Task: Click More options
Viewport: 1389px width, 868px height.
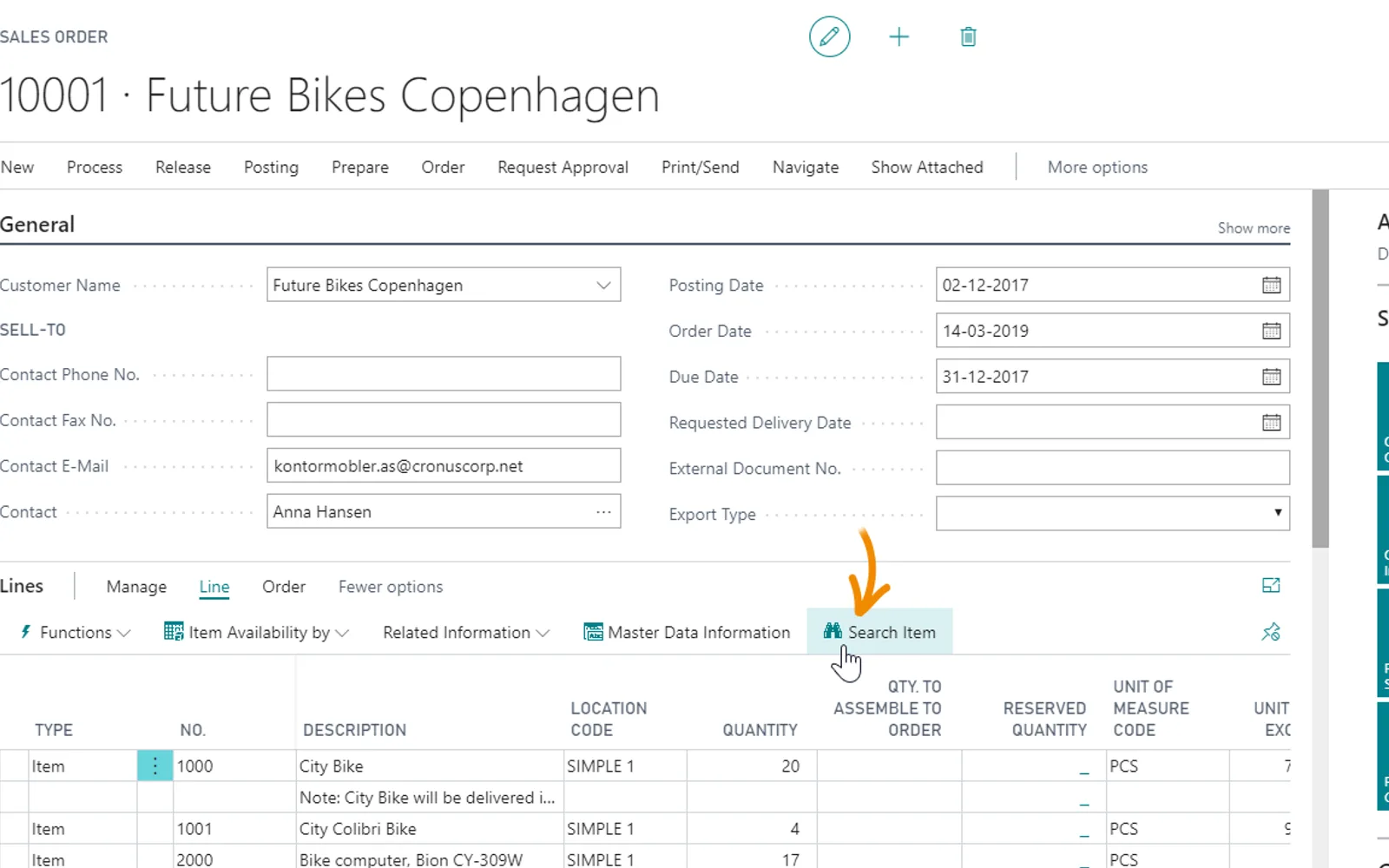Action: click(1097, 168)
